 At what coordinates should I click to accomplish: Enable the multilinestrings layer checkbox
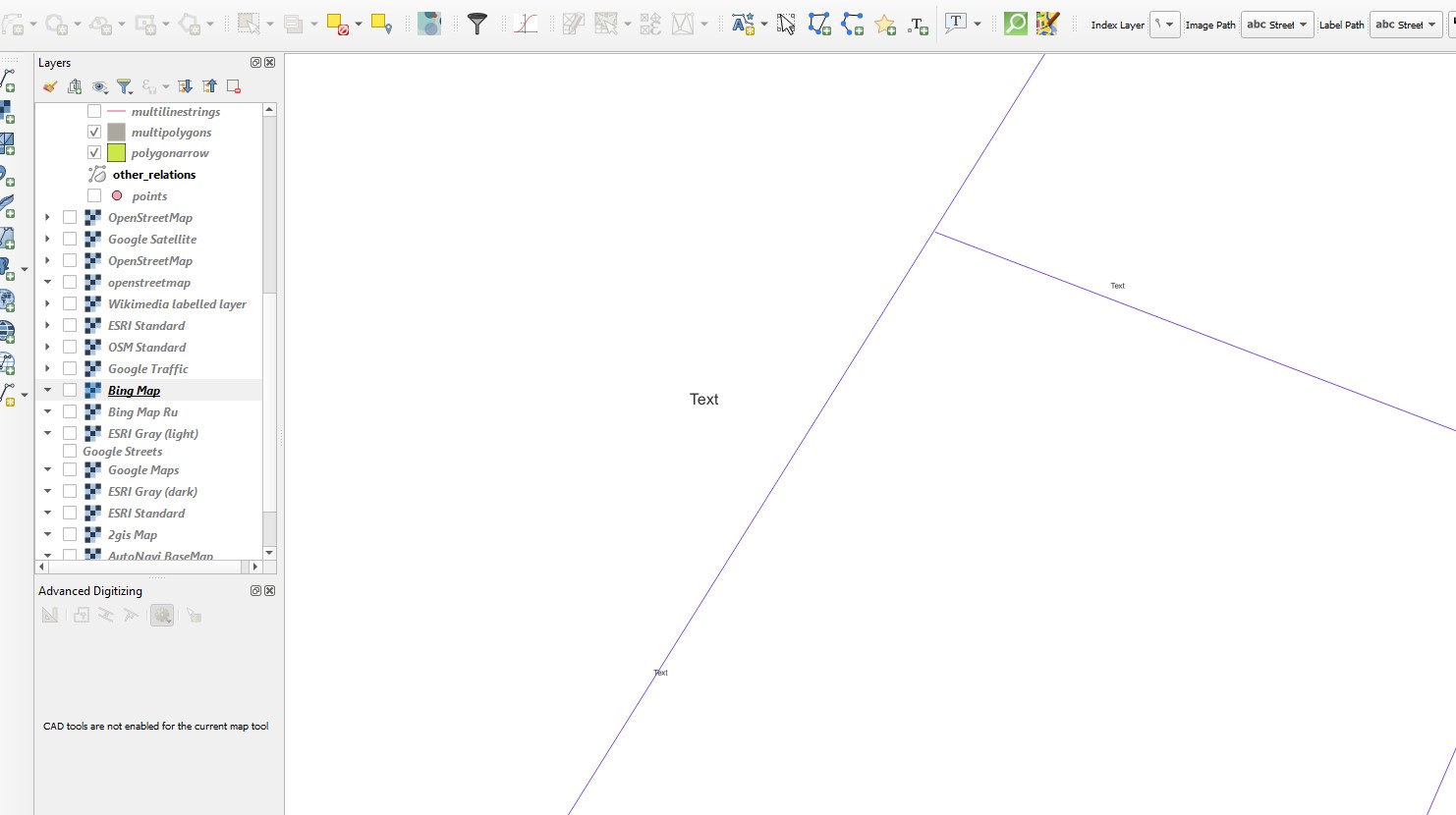[94, 111]
